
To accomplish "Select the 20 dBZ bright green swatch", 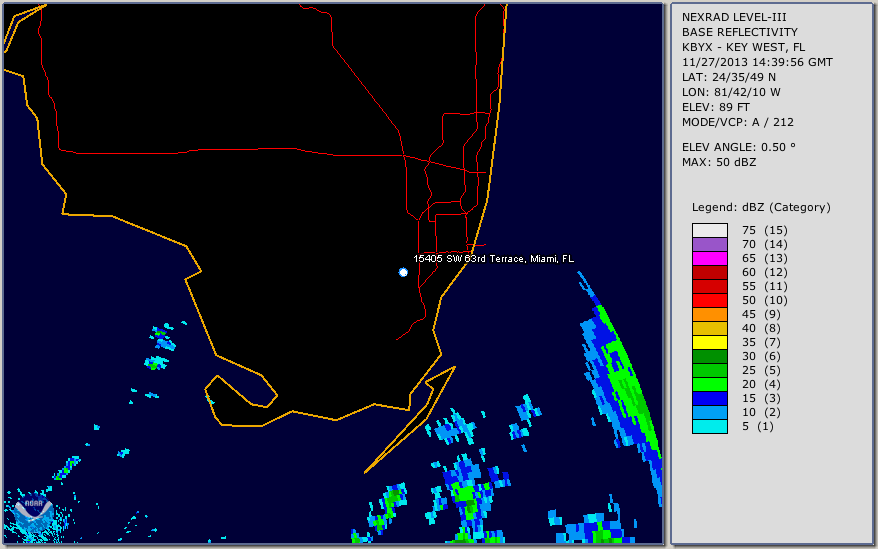I will point(710,384).
